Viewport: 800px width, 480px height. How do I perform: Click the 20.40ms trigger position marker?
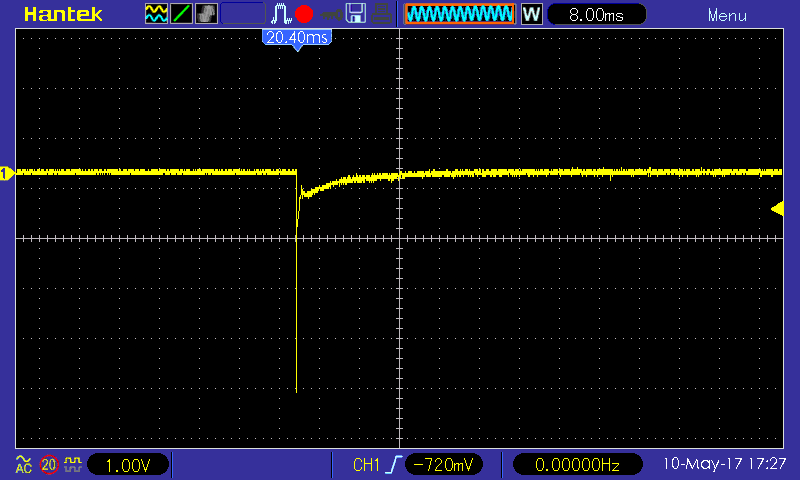pyautogui.click(x=297, y=39)
